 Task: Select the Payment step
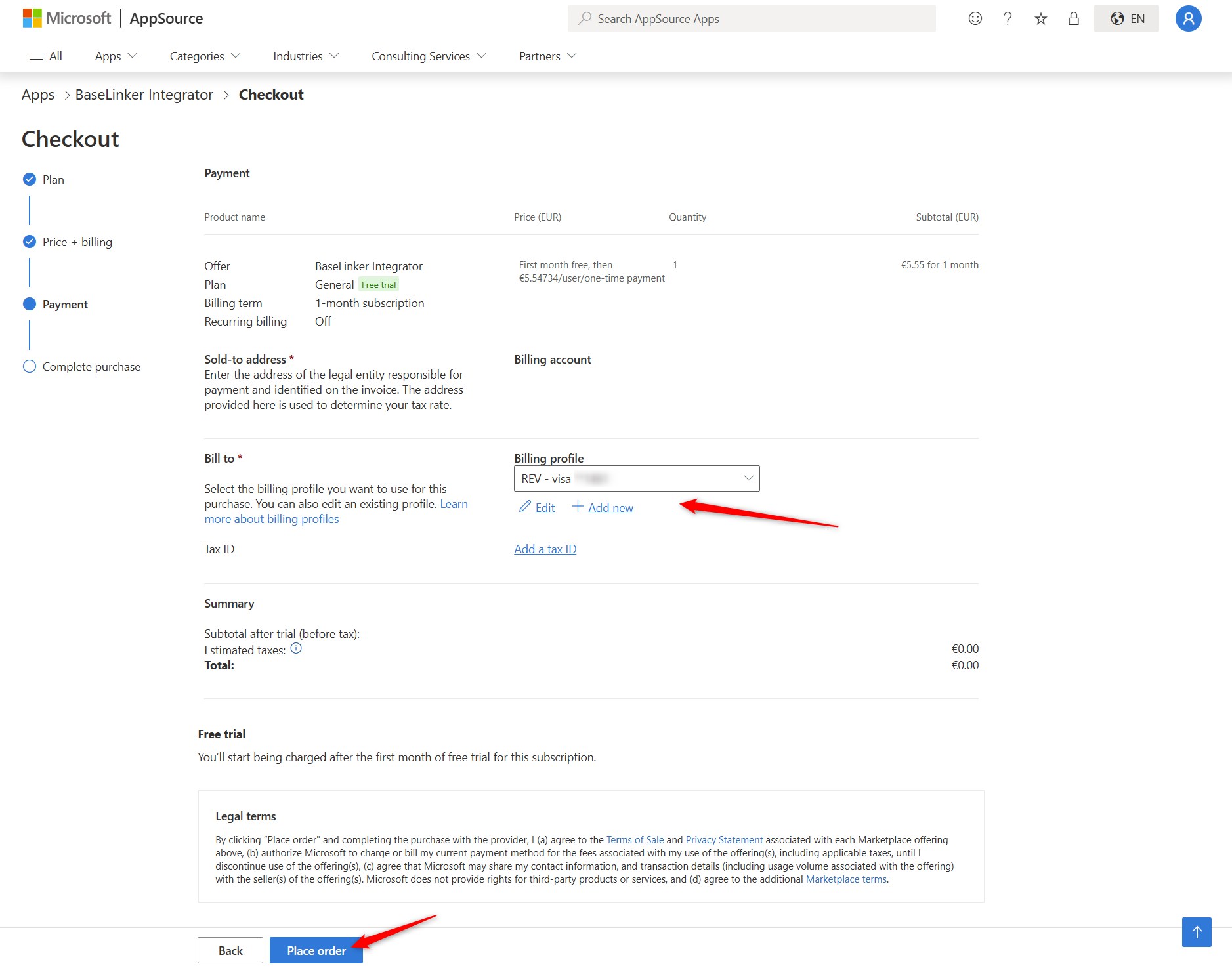pos(55,304)
